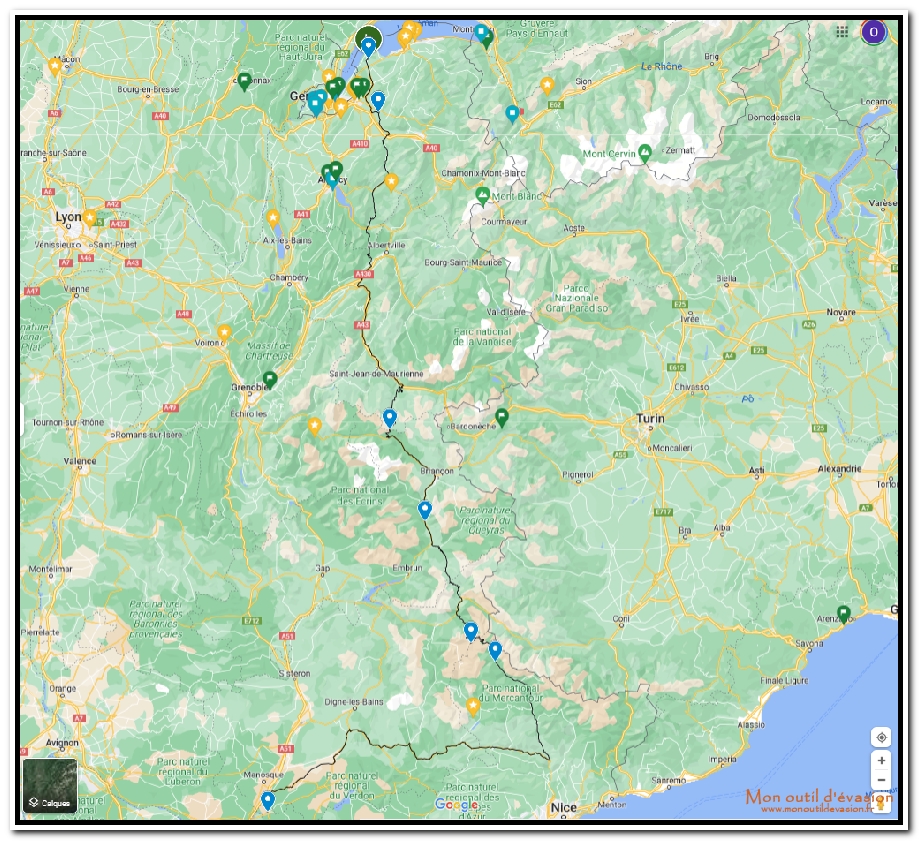Select the green flag marker near Grenoble

click(x=269, y=379)
